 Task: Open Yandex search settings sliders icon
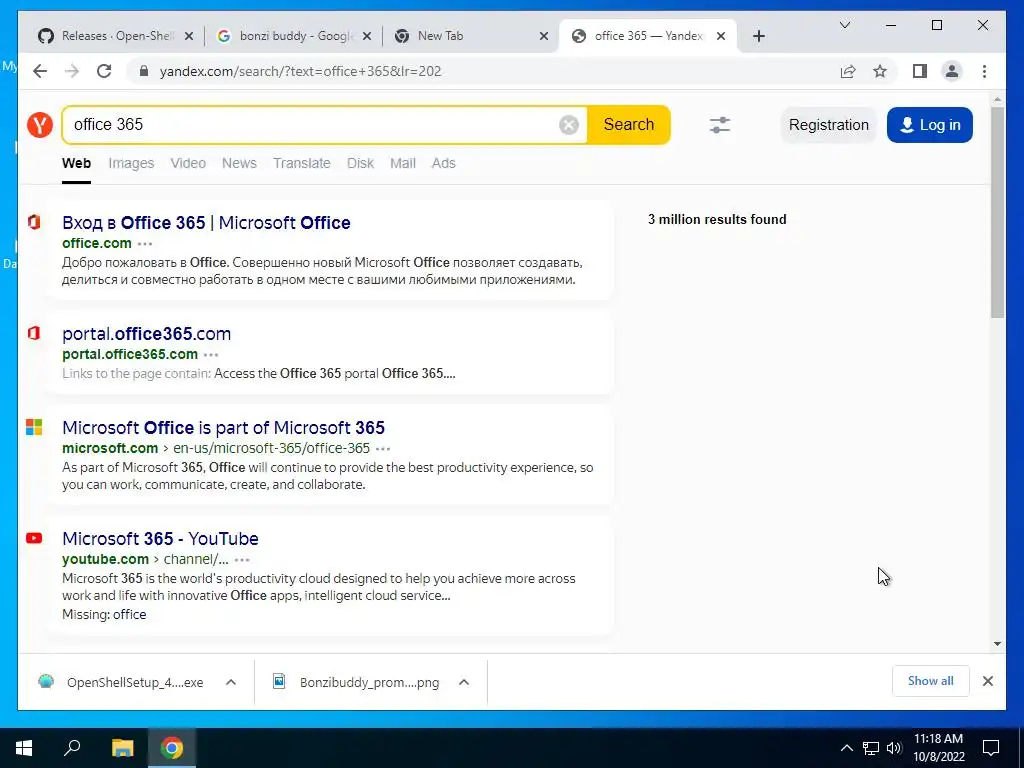tap(720, 125)
